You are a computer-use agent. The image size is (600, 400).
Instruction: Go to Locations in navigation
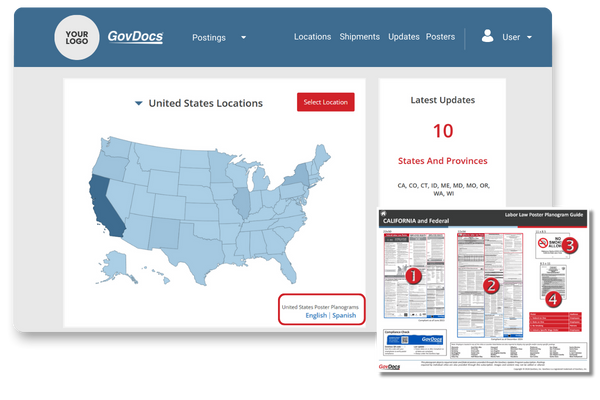point(312,37)
